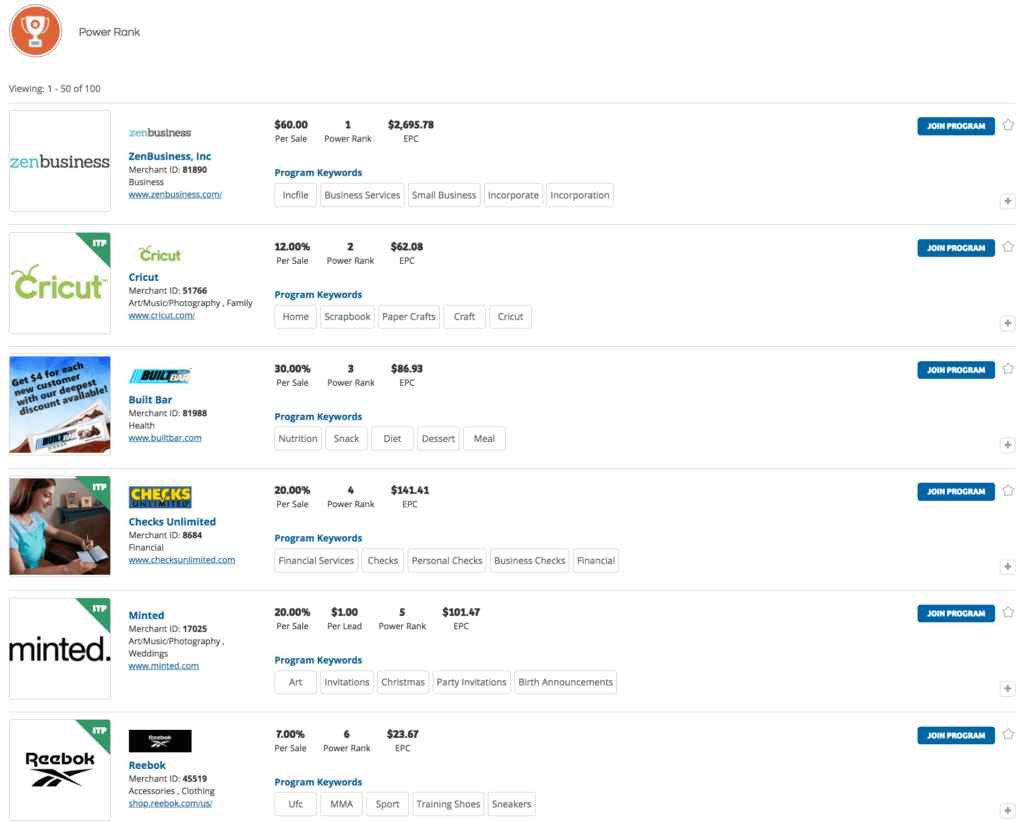Expand ZenBusiness details with plus icon
Image resolution: width=1024 pixels, height=823 pixels.
[x=1008, y=201]
